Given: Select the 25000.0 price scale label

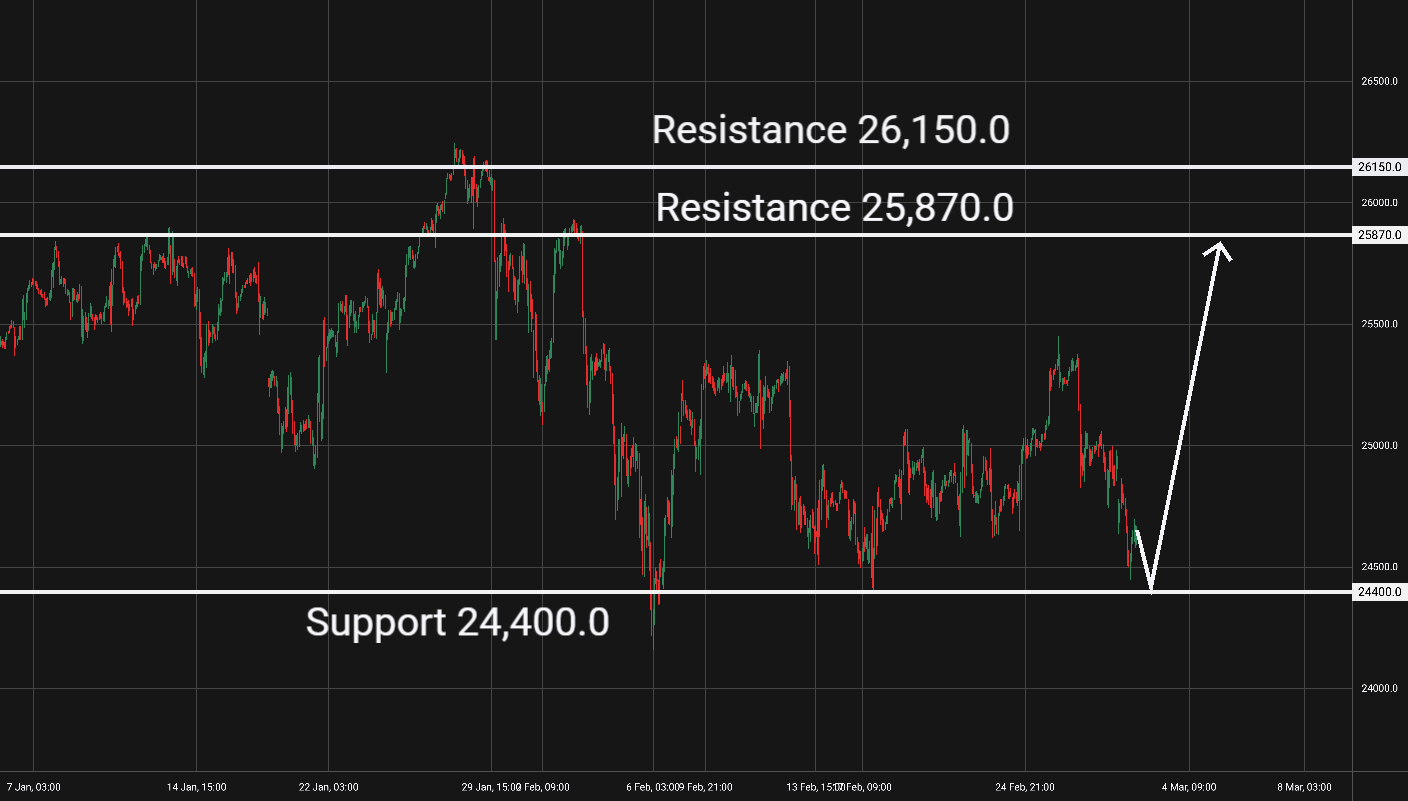Looking at the screenshot, I should [1378, 446].
